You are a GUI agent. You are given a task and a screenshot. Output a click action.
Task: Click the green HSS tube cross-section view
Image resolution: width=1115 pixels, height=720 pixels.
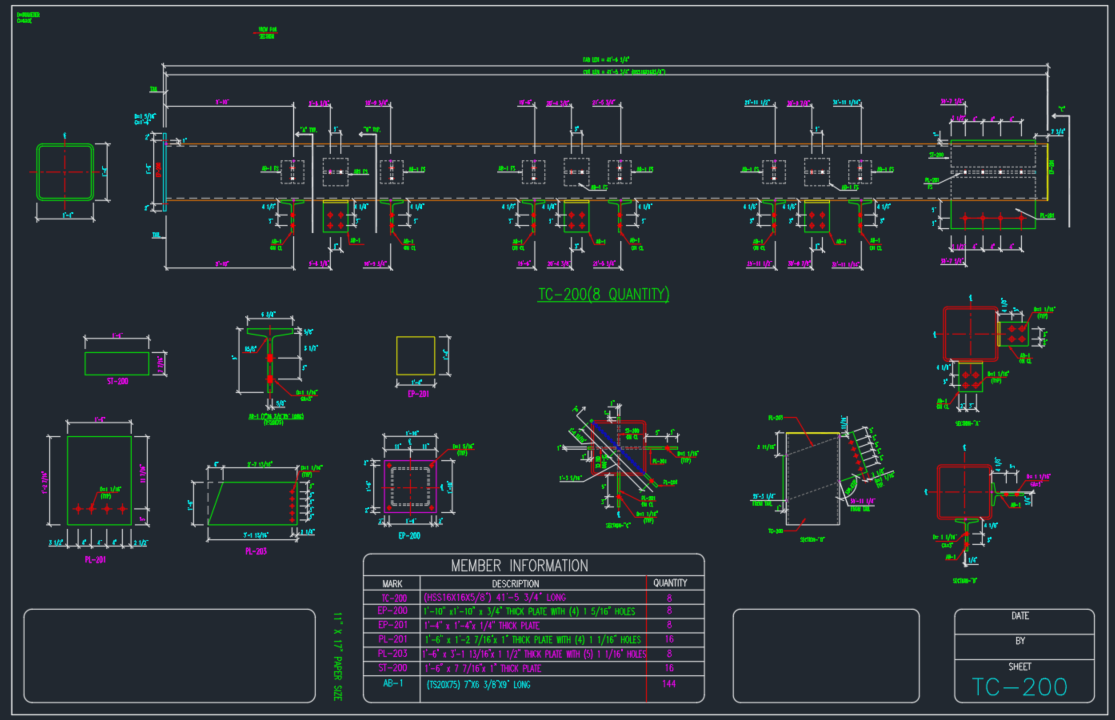point(65,171)
